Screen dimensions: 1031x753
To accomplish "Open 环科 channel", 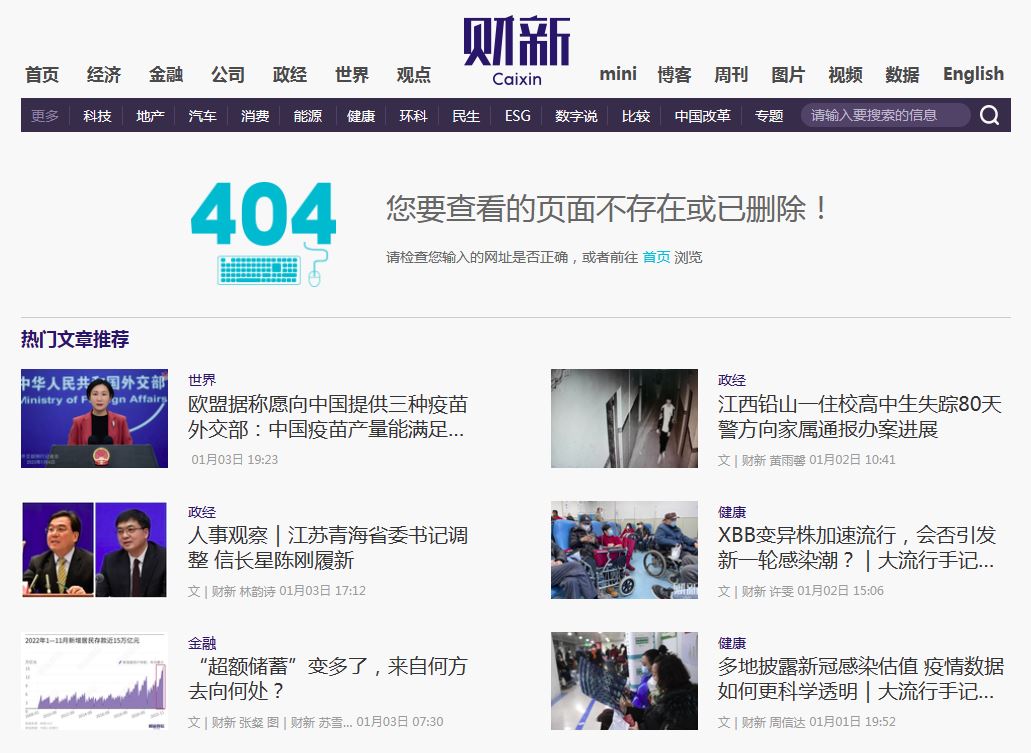I will (x=414, y=116).
